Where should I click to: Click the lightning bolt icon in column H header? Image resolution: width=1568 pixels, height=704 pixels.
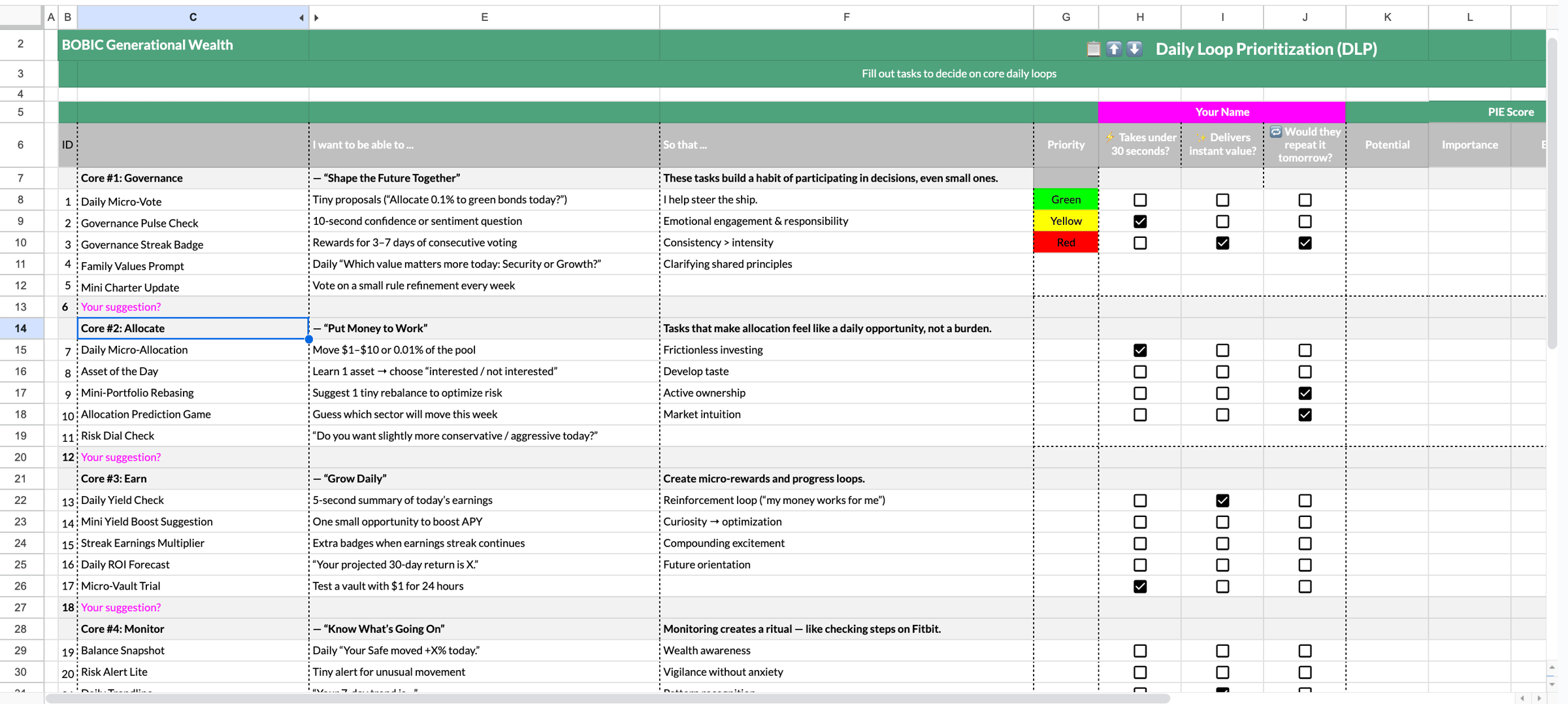click(x=1110, y=137)
